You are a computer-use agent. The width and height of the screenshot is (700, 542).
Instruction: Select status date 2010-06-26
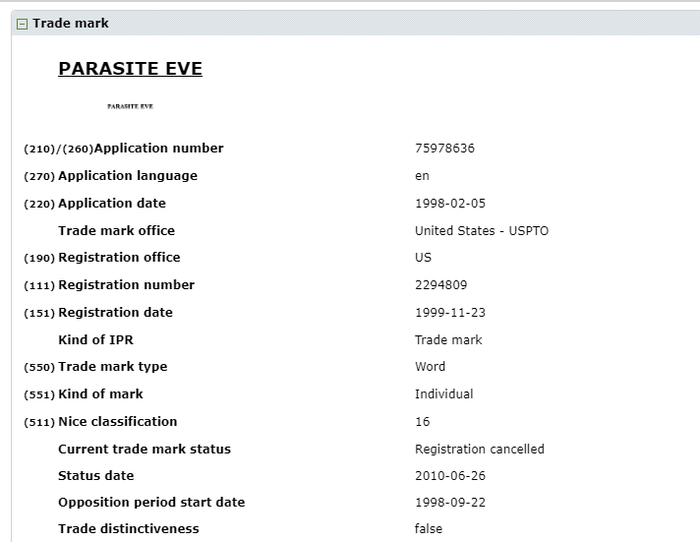(450, 476)
